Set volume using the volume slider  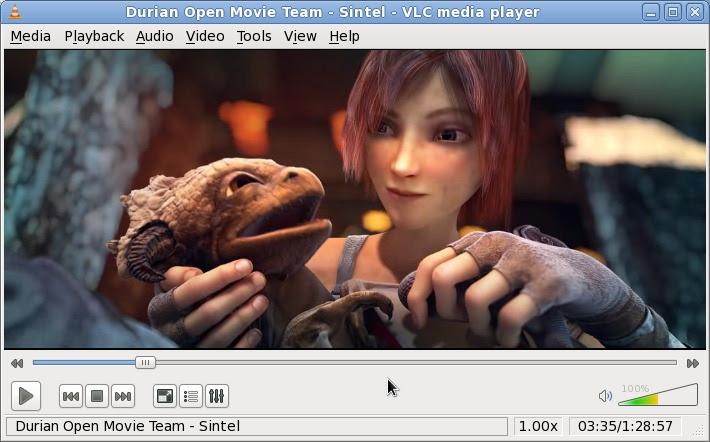coord(658,395)
